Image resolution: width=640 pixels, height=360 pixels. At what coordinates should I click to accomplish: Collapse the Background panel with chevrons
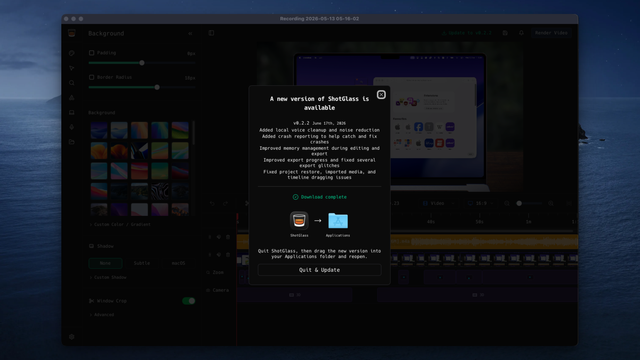pos(190,33)
